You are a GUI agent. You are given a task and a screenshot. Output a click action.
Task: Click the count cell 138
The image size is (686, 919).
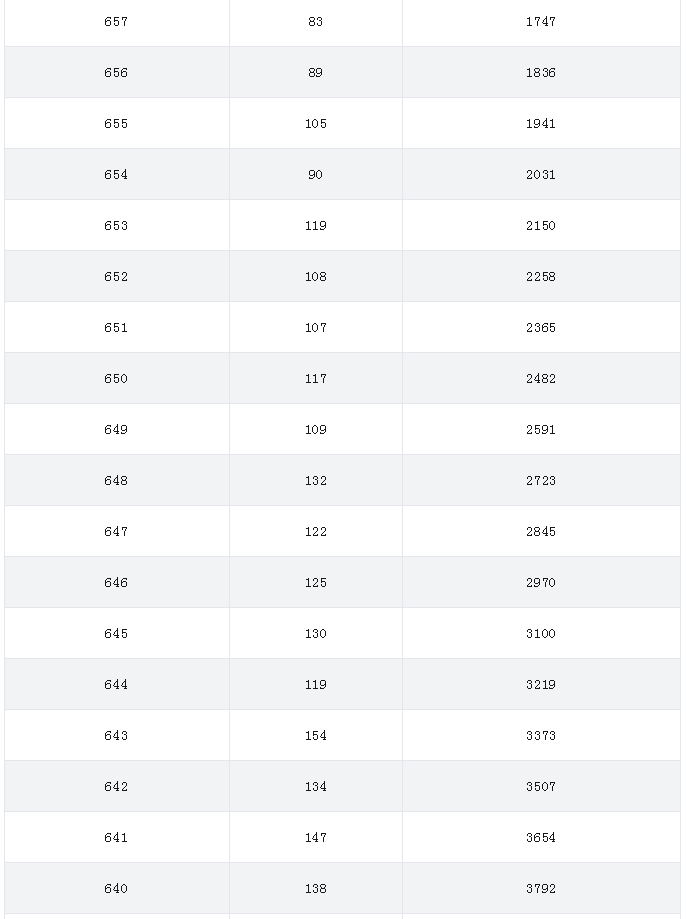[x=315, y=889]
